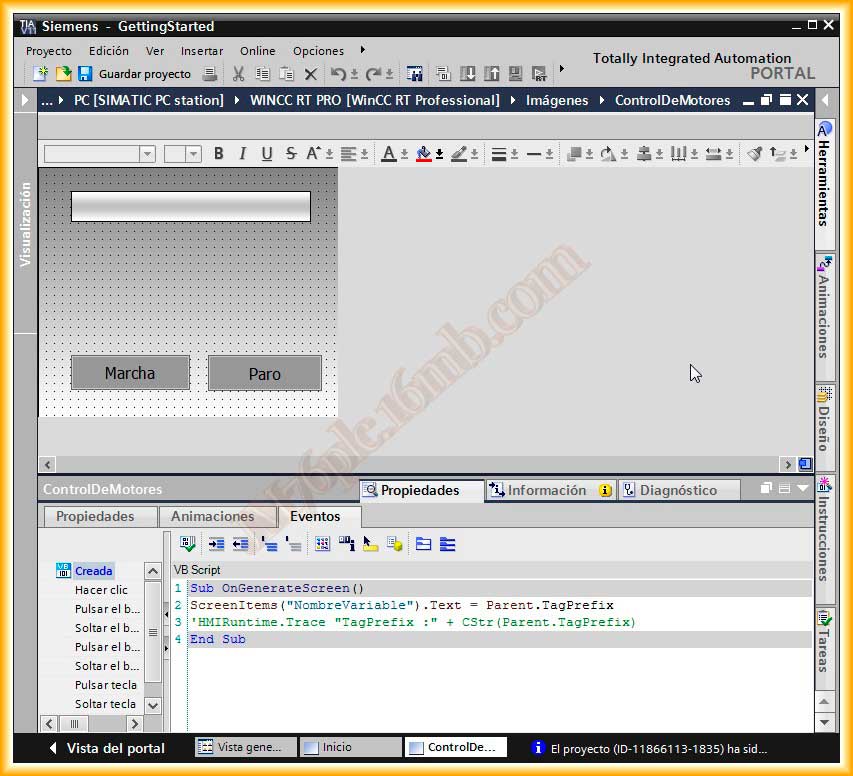Select the Hacer clic event
The width and height of the screenshot is (853, 776).
[101, 590]
